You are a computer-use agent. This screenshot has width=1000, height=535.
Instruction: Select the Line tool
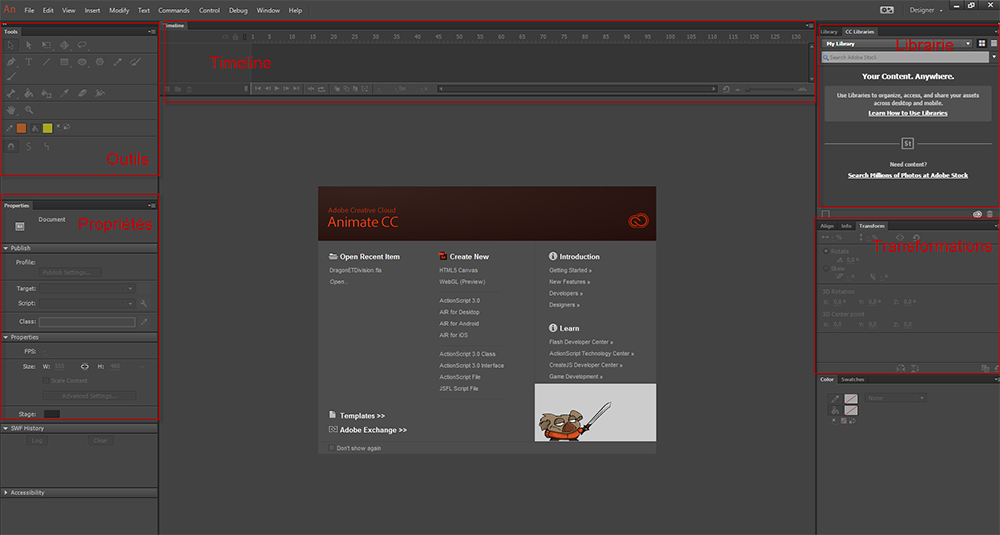[47, 62]
